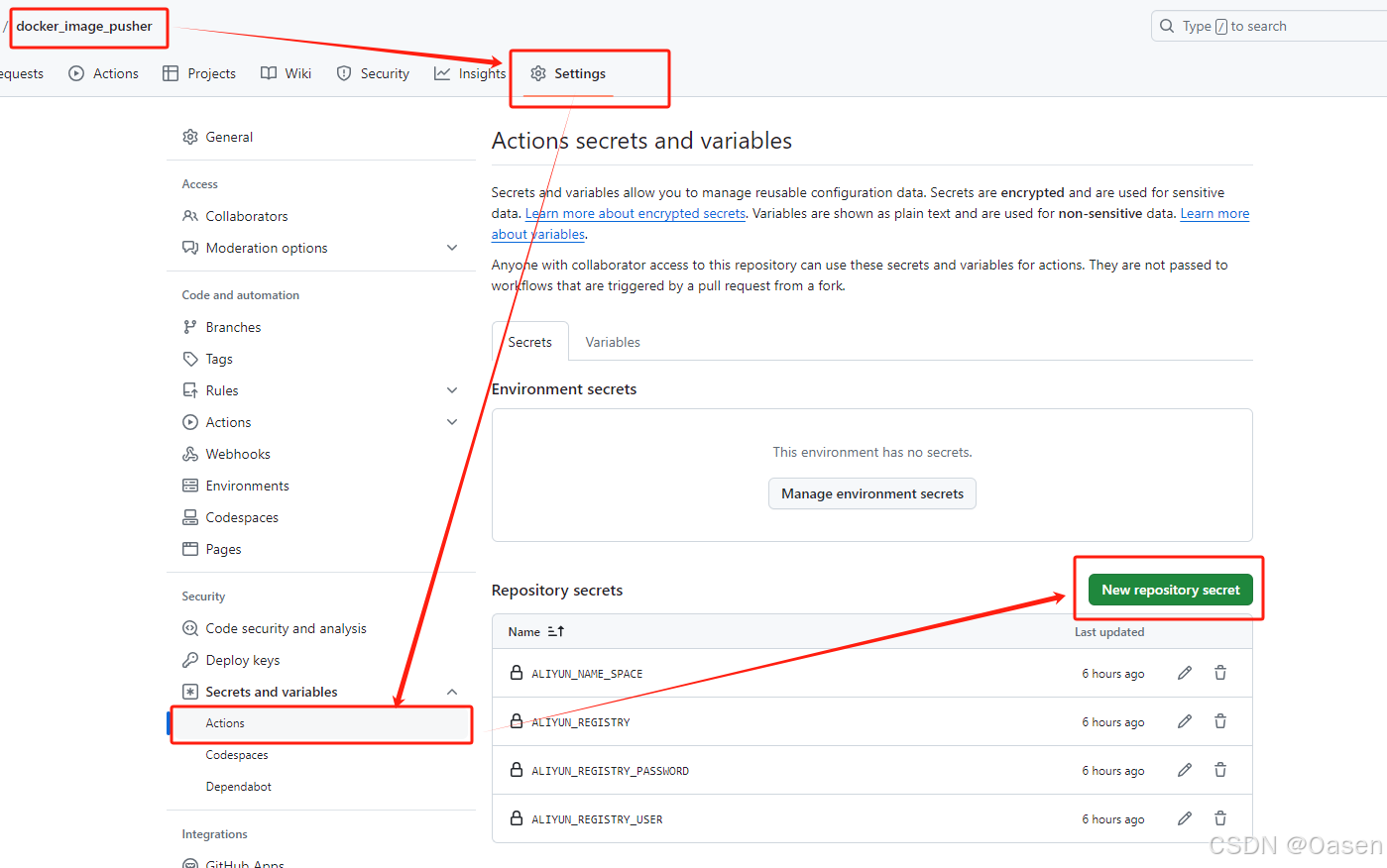Open Deploy keys settings
Screen dimensions: 1387x868
[x=321, y=660]
